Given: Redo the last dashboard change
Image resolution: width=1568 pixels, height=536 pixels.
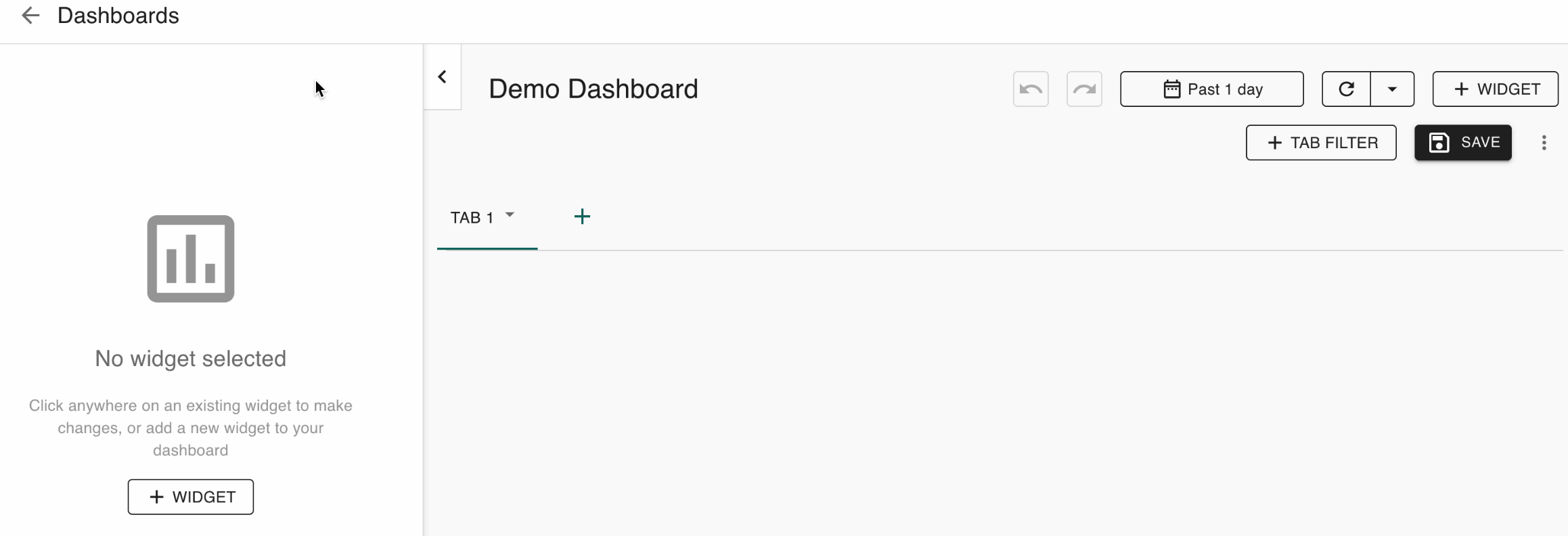Looking at the screenshot, I should pos(1083,89).
